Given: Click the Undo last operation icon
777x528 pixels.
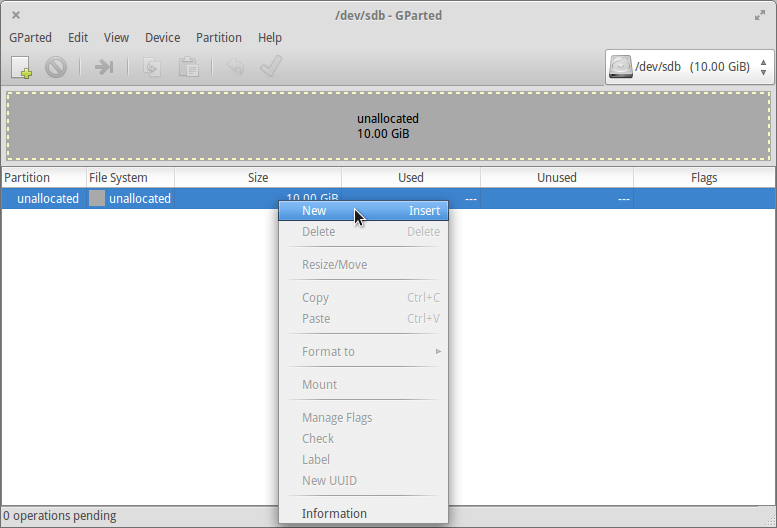Looking at the screenshot, I should click(x=235, y=67).
